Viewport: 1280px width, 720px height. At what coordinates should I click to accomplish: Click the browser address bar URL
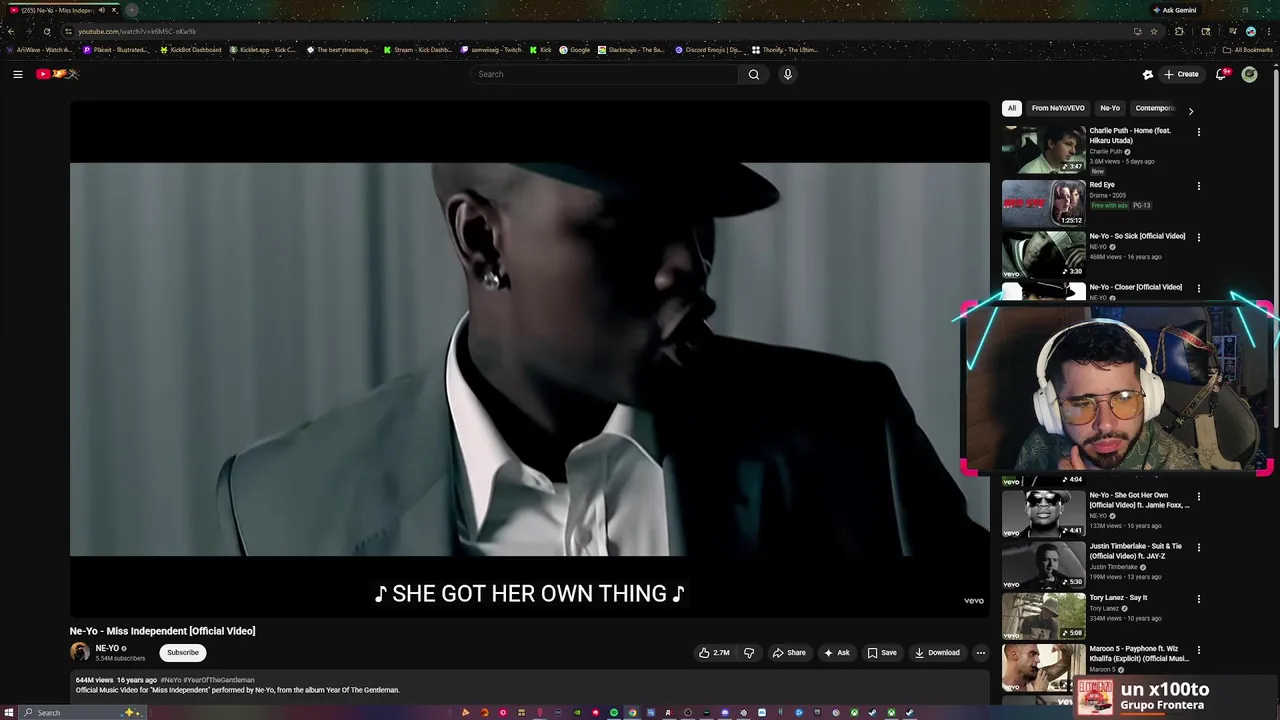pos(137,31)
